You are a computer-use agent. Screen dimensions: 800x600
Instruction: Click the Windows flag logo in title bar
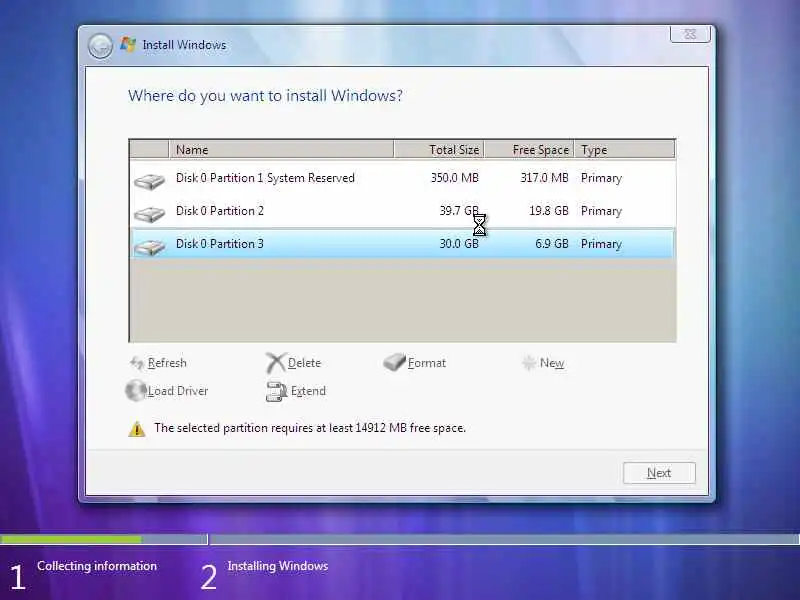(128, 44)
